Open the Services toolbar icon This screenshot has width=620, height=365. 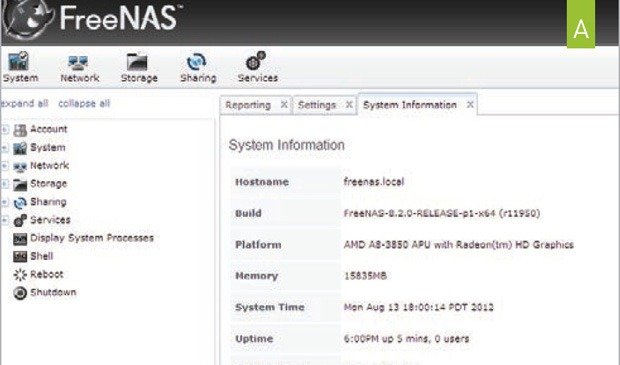257,66
